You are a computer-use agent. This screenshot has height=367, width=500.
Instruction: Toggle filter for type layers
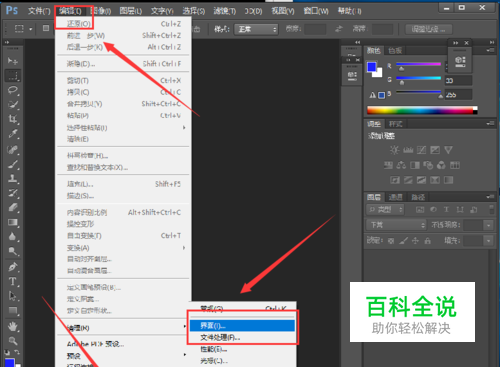(x=446, y=209)
